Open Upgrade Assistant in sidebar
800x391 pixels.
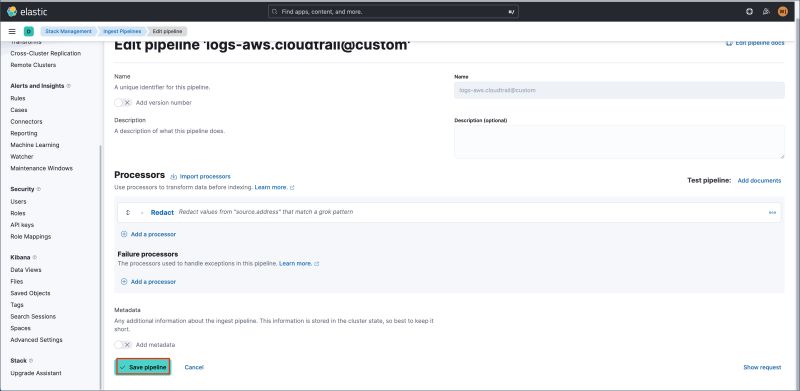(36, 374)
